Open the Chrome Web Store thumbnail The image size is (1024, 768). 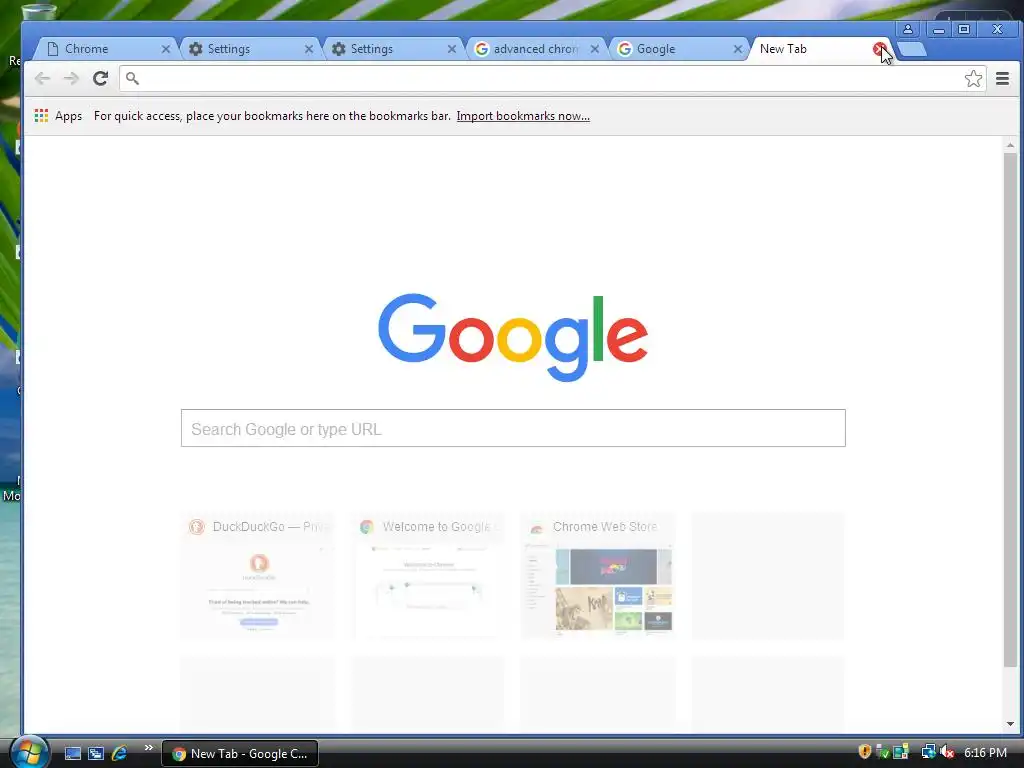(x=598, y=576)
